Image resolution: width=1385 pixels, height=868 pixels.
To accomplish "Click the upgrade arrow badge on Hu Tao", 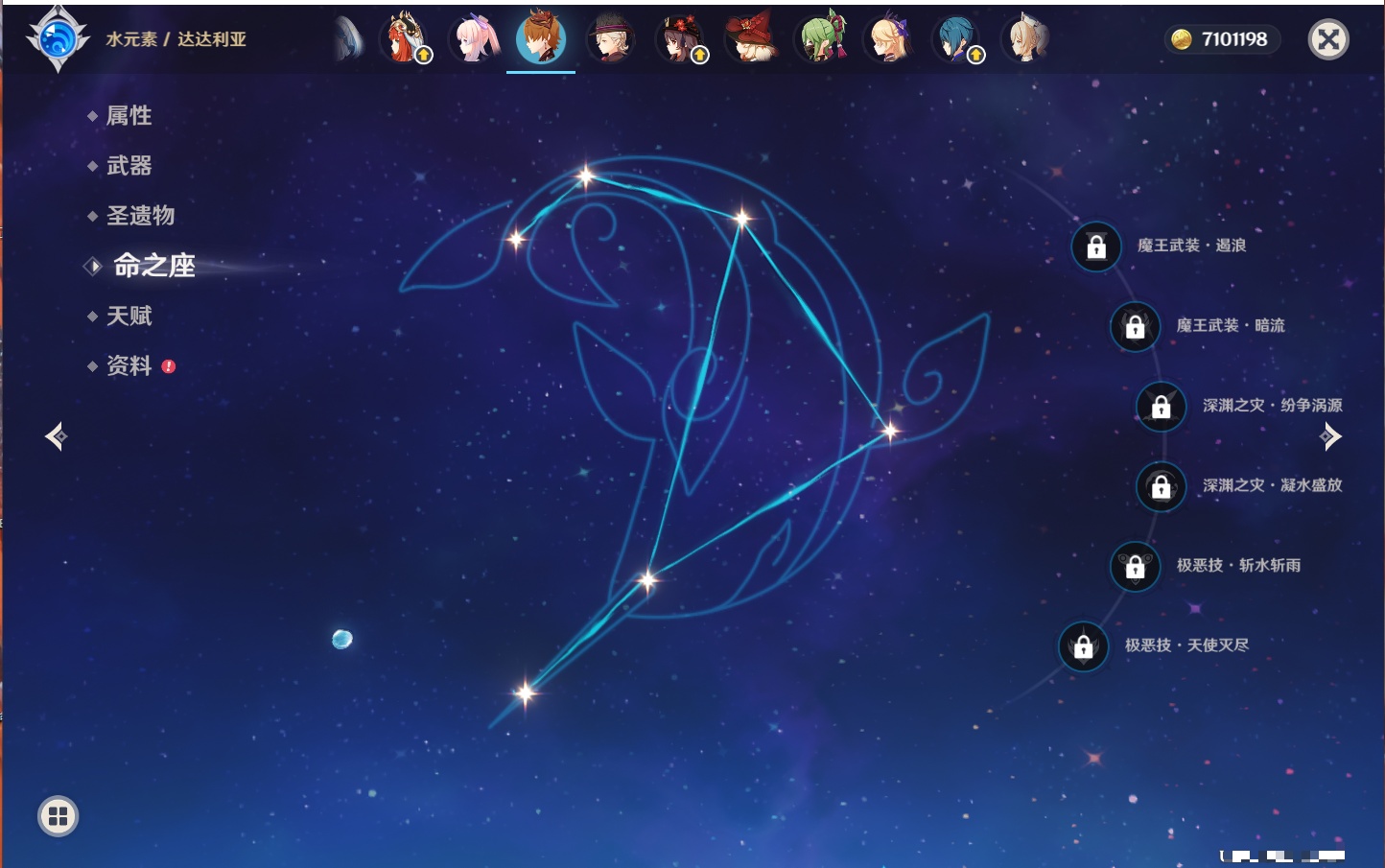I will coord(700,55).
